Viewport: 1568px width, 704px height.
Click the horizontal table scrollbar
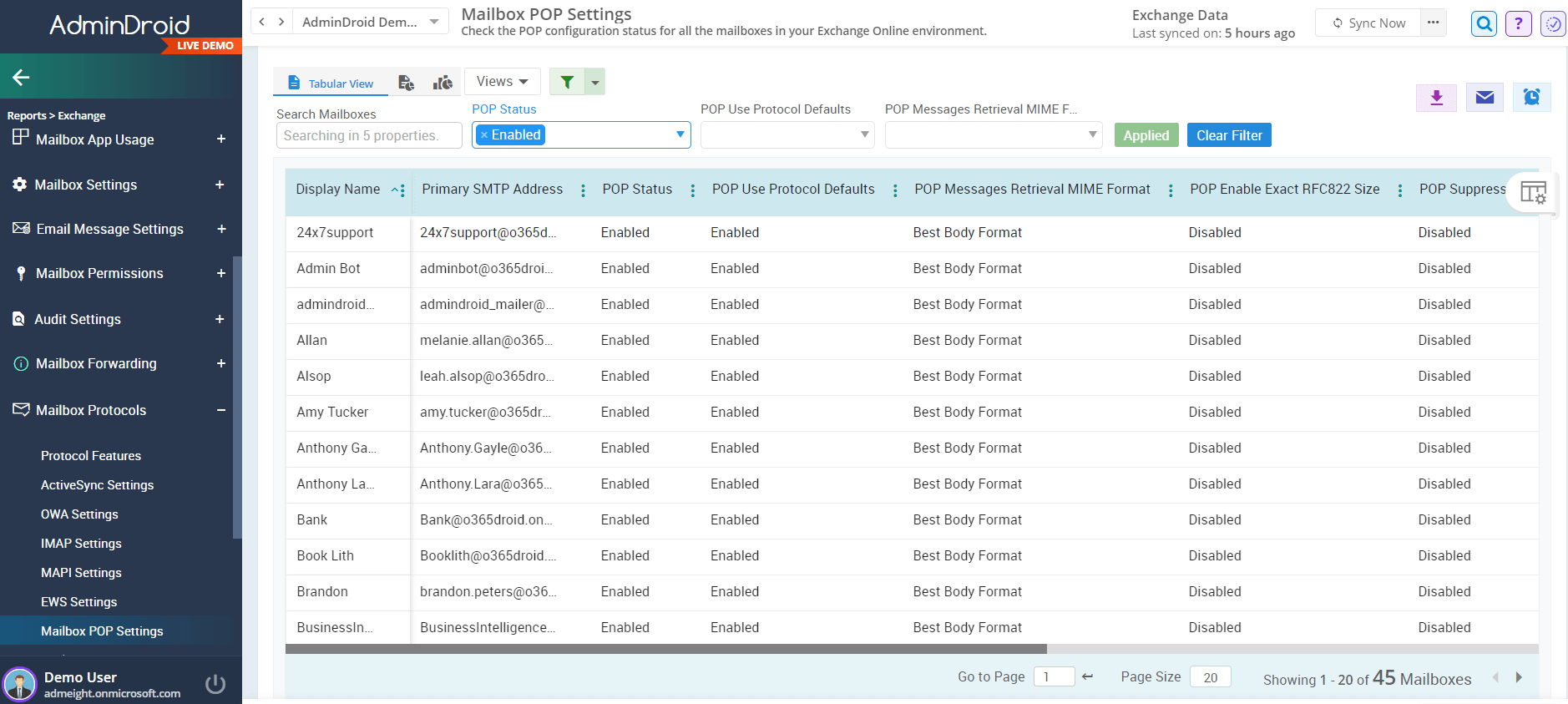click(x=665, y=649)
